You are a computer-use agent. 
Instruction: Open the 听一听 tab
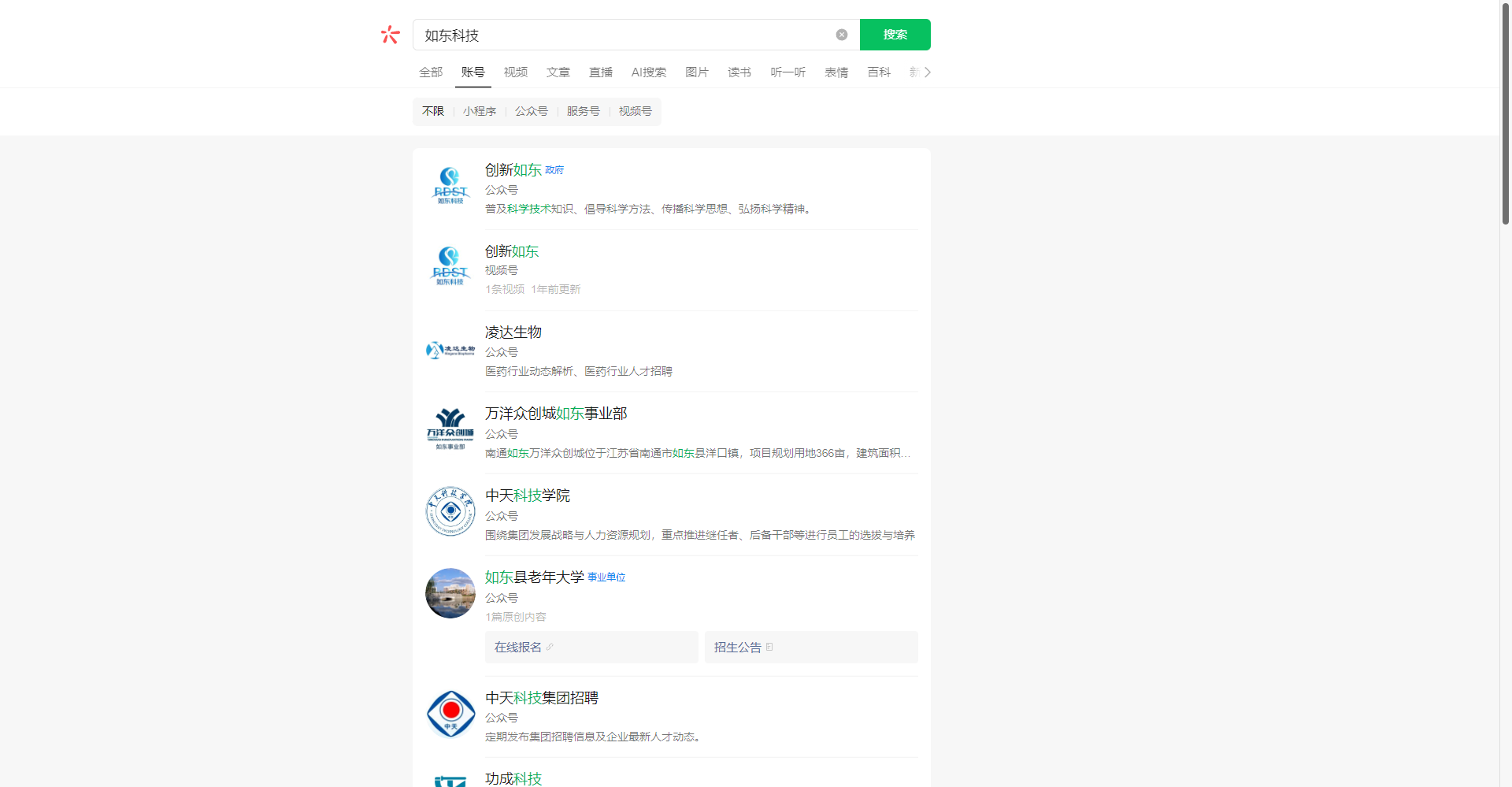[x=788, y=72]
